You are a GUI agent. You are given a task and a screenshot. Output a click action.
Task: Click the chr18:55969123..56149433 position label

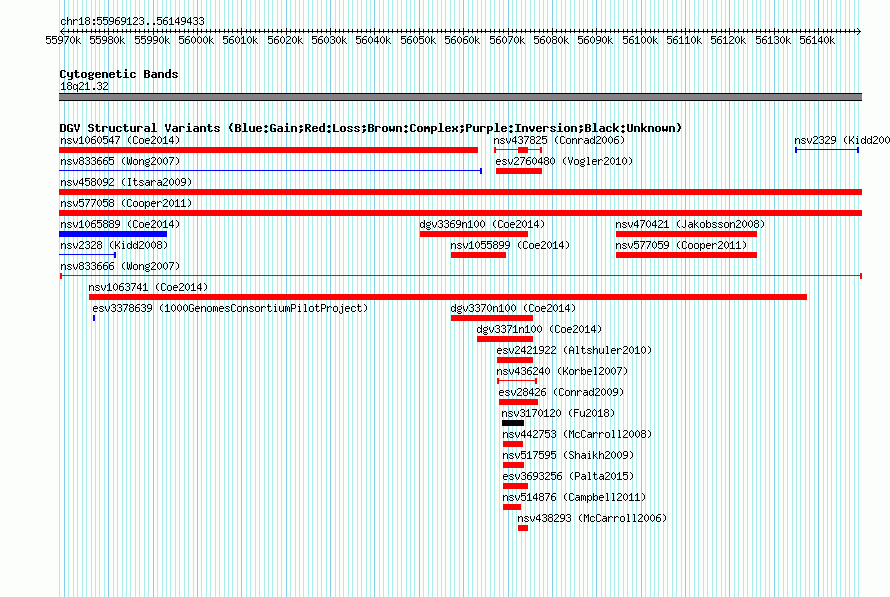(x=132, y=21)
